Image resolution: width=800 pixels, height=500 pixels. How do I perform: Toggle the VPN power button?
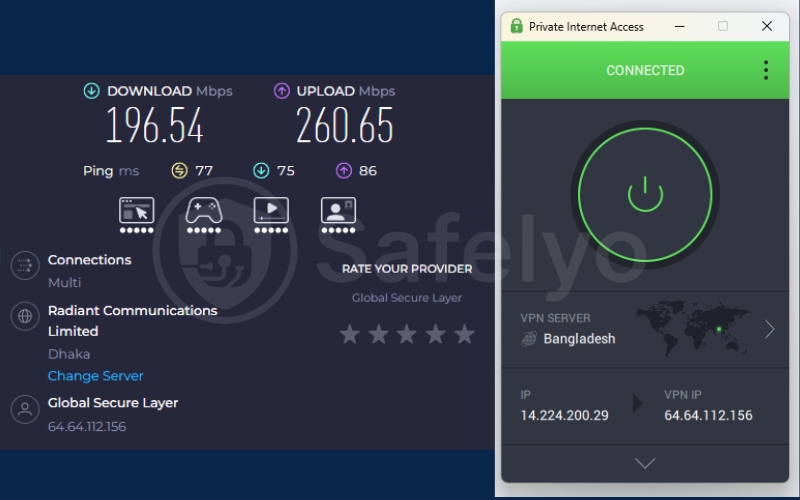(x=645, y=194)
